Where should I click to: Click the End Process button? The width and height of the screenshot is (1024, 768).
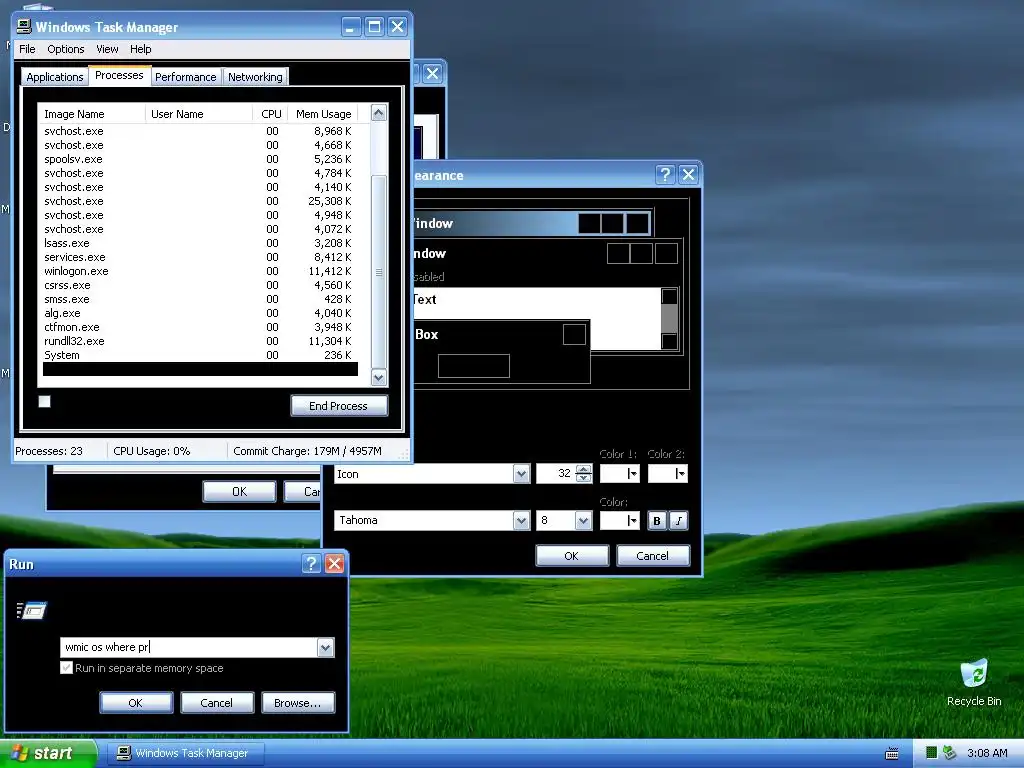point(338,406)
